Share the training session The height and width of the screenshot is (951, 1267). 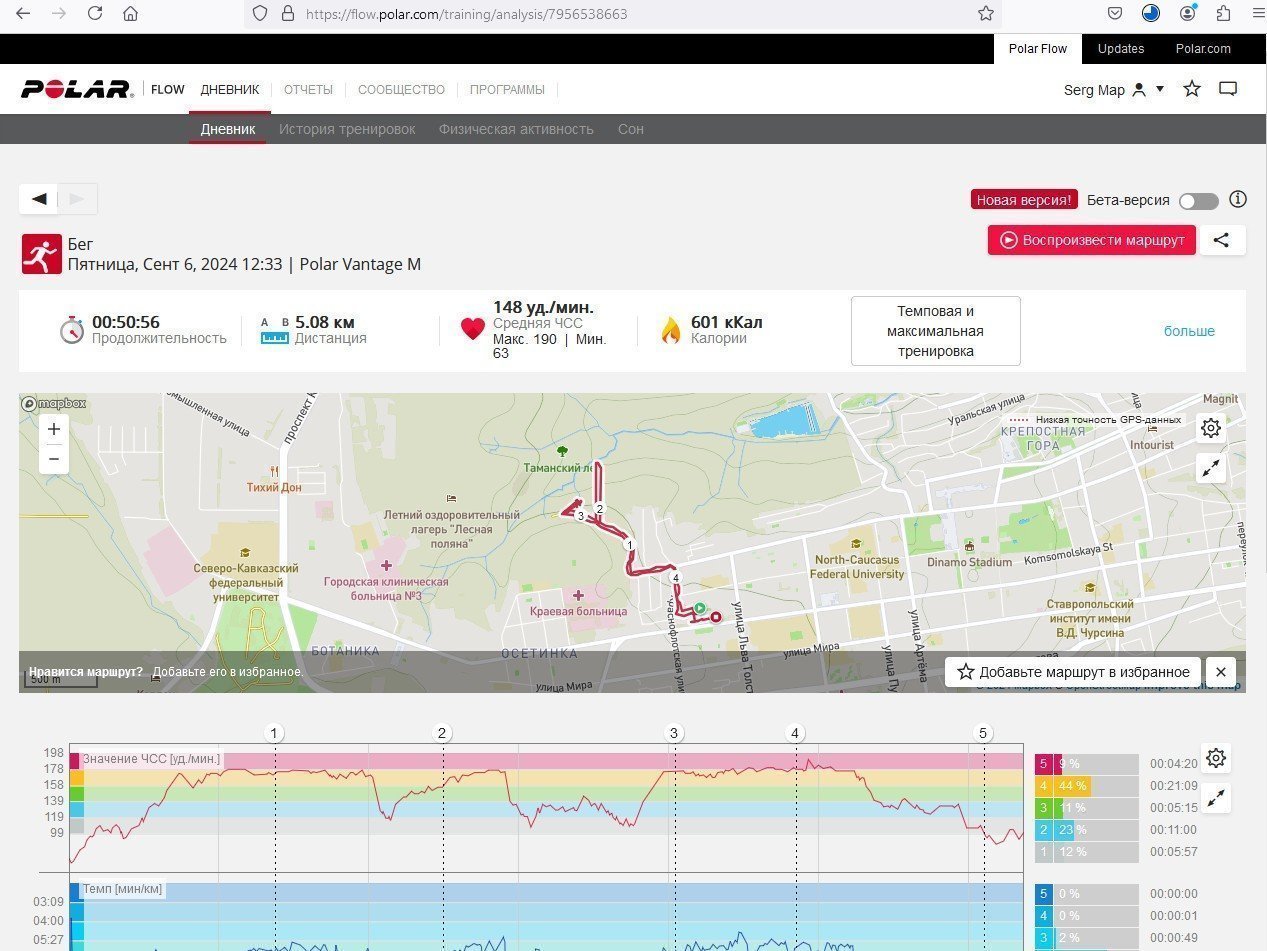pos(1222,240)
